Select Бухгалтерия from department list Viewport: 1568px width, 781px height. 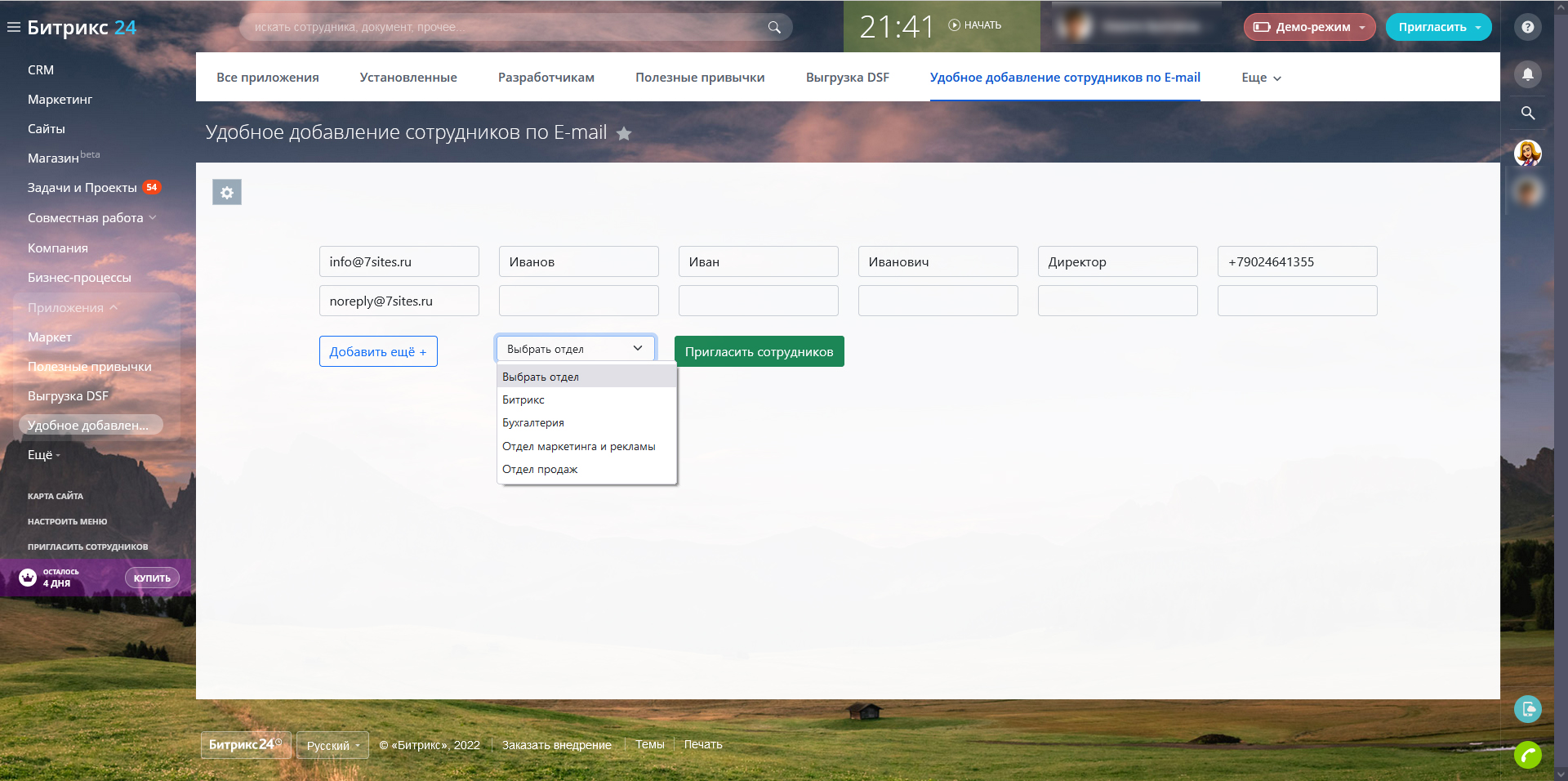533,422
